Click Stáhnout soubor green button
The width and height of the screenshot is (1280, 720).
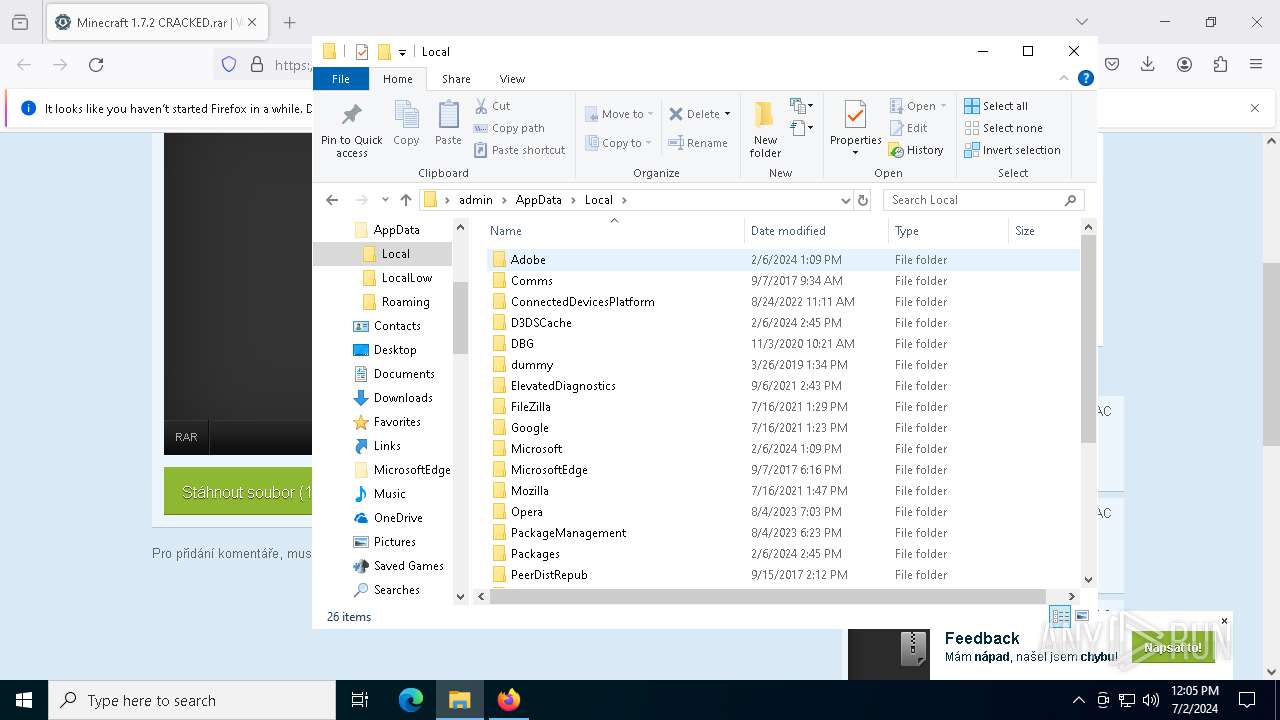[238, 492]
